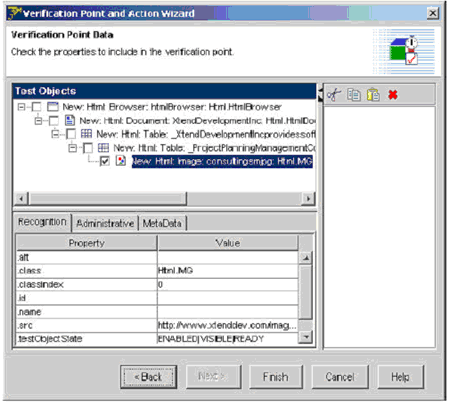The image size is (450, 408).
Task: Collapse the Html Browser tree node
Action: click(x=22, y=107)
